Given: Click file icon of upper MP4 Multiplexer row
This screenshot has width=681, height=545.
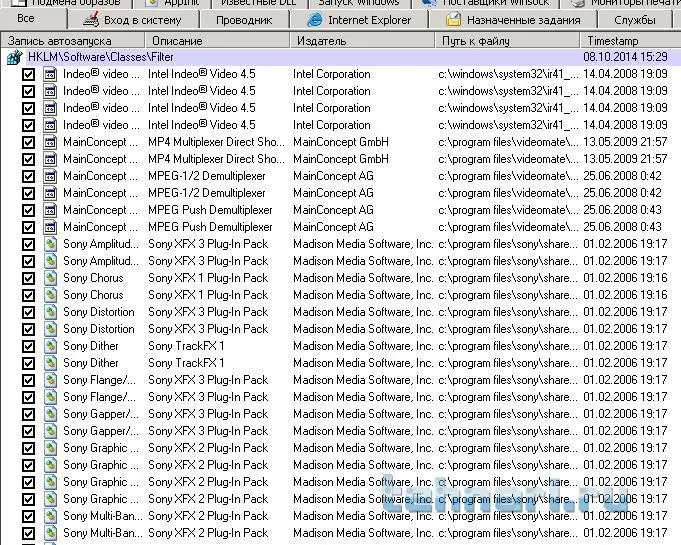Looking at the screenshot, I should 50,142.
